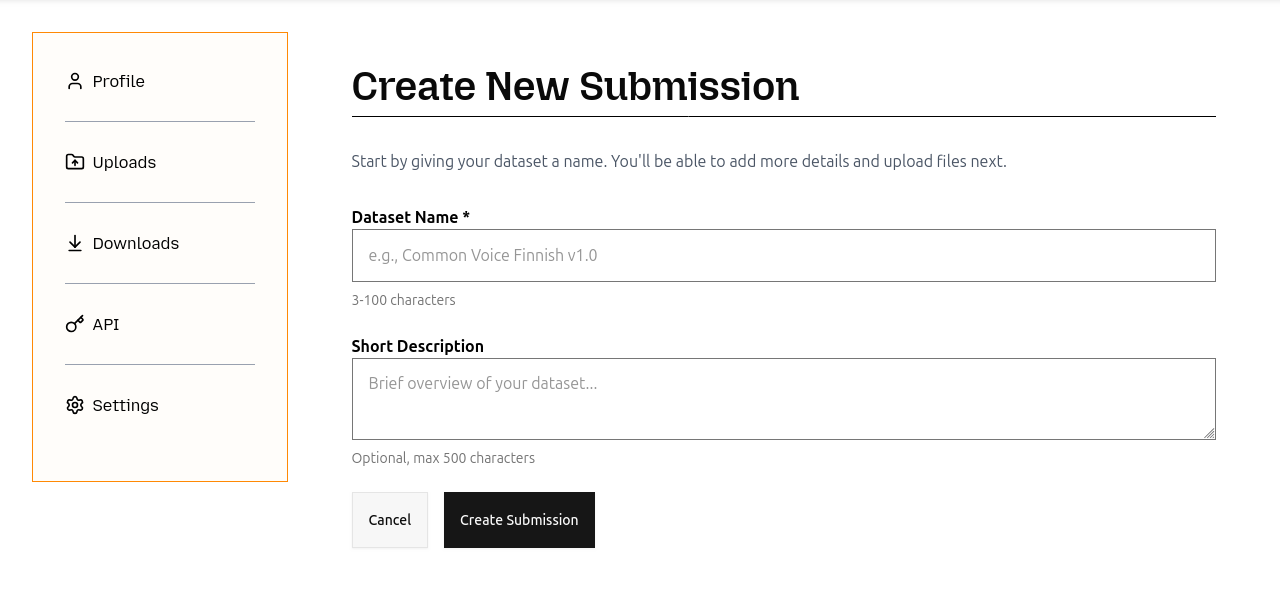This screenshot has height=612, width=1280.
Task: Open the Profile sidebar menu label
Action: pos(118,81)
